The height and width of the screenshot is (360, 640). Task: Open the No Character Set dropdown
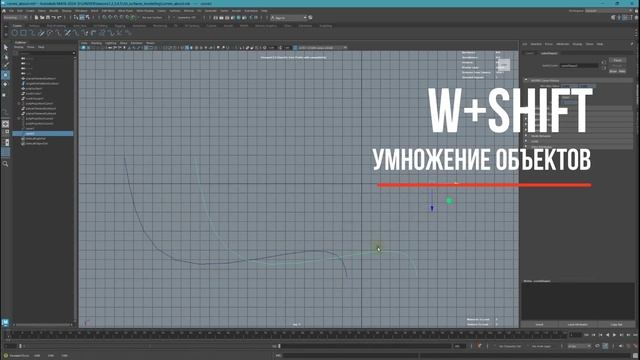click(510, 346)
